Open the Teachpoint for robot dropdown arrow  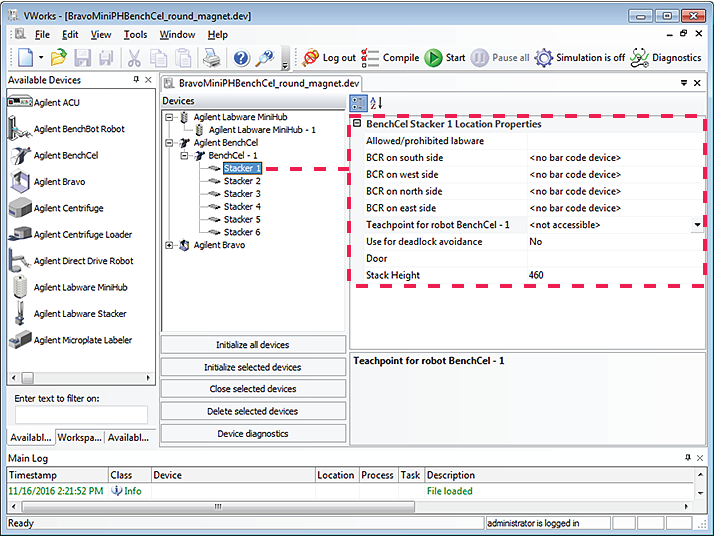tap(696, 225)
